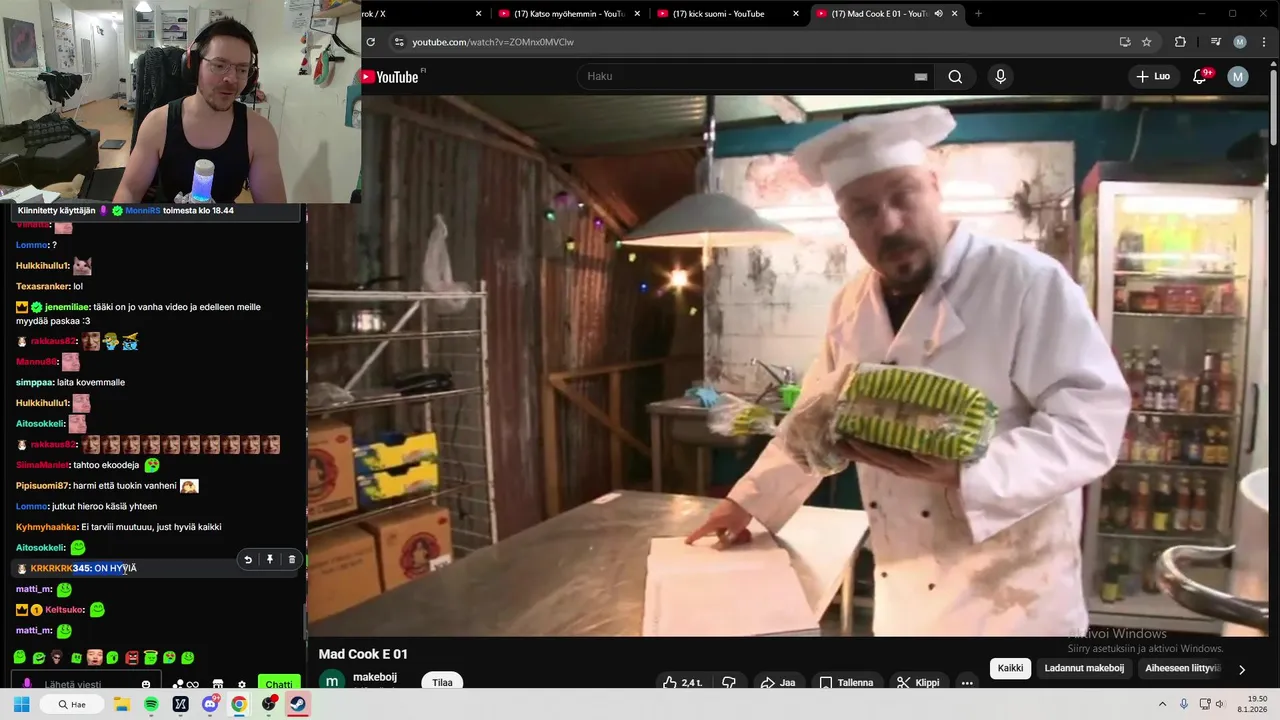This screenshot has width=1280, height=720.
Task: Open Spotify from the taskbar
Action: coord(151,704)
